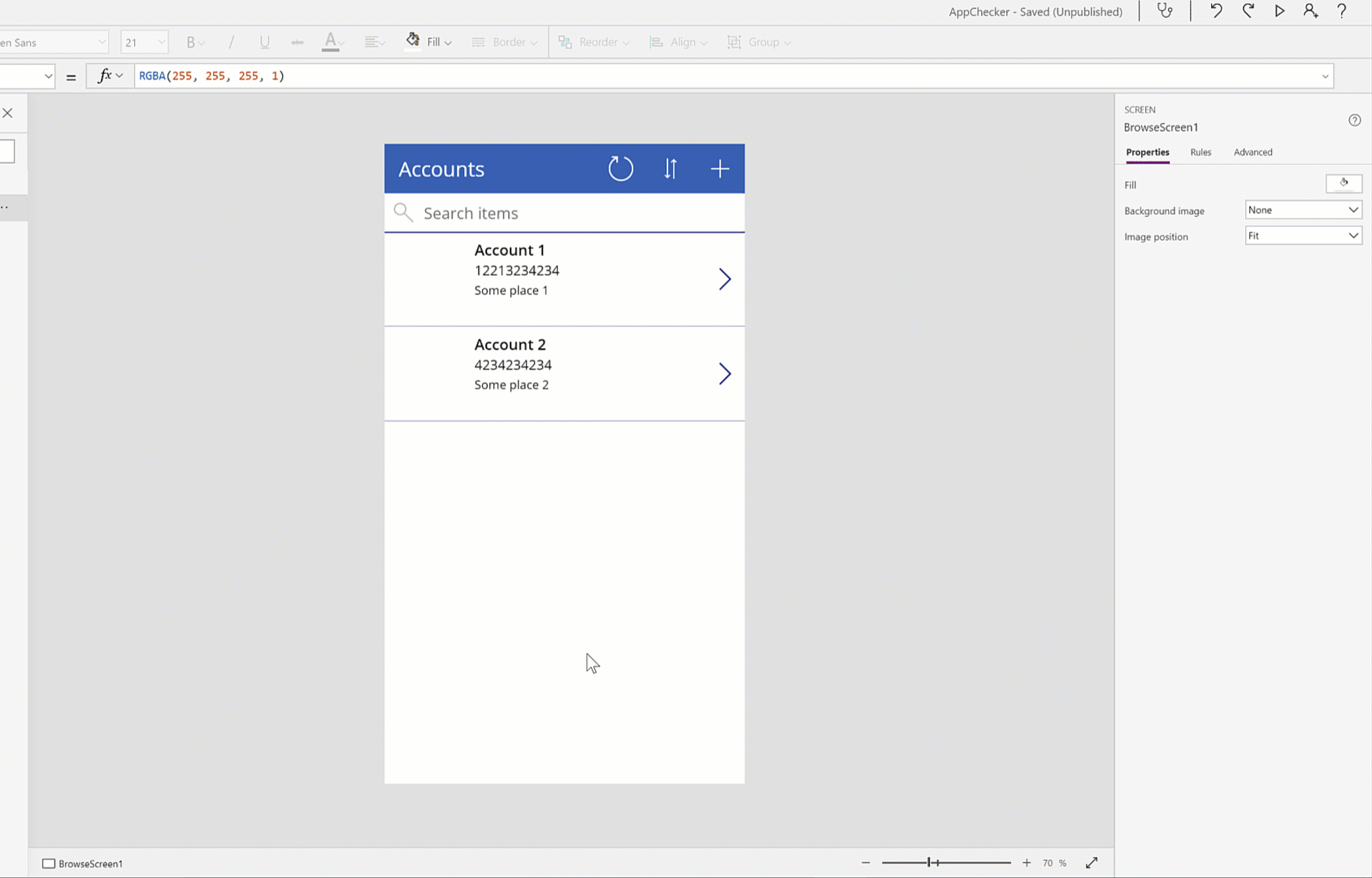Viewport: 1372px width, 878px height.
Task: Switch to the Advanced tab
Action: tap(1253, 152)
